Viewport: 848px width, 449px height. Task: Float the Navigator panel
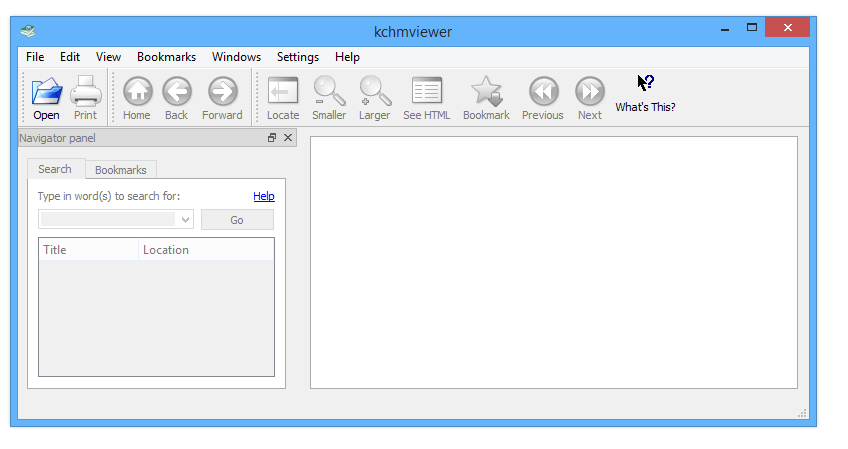(x=272, y=138)
